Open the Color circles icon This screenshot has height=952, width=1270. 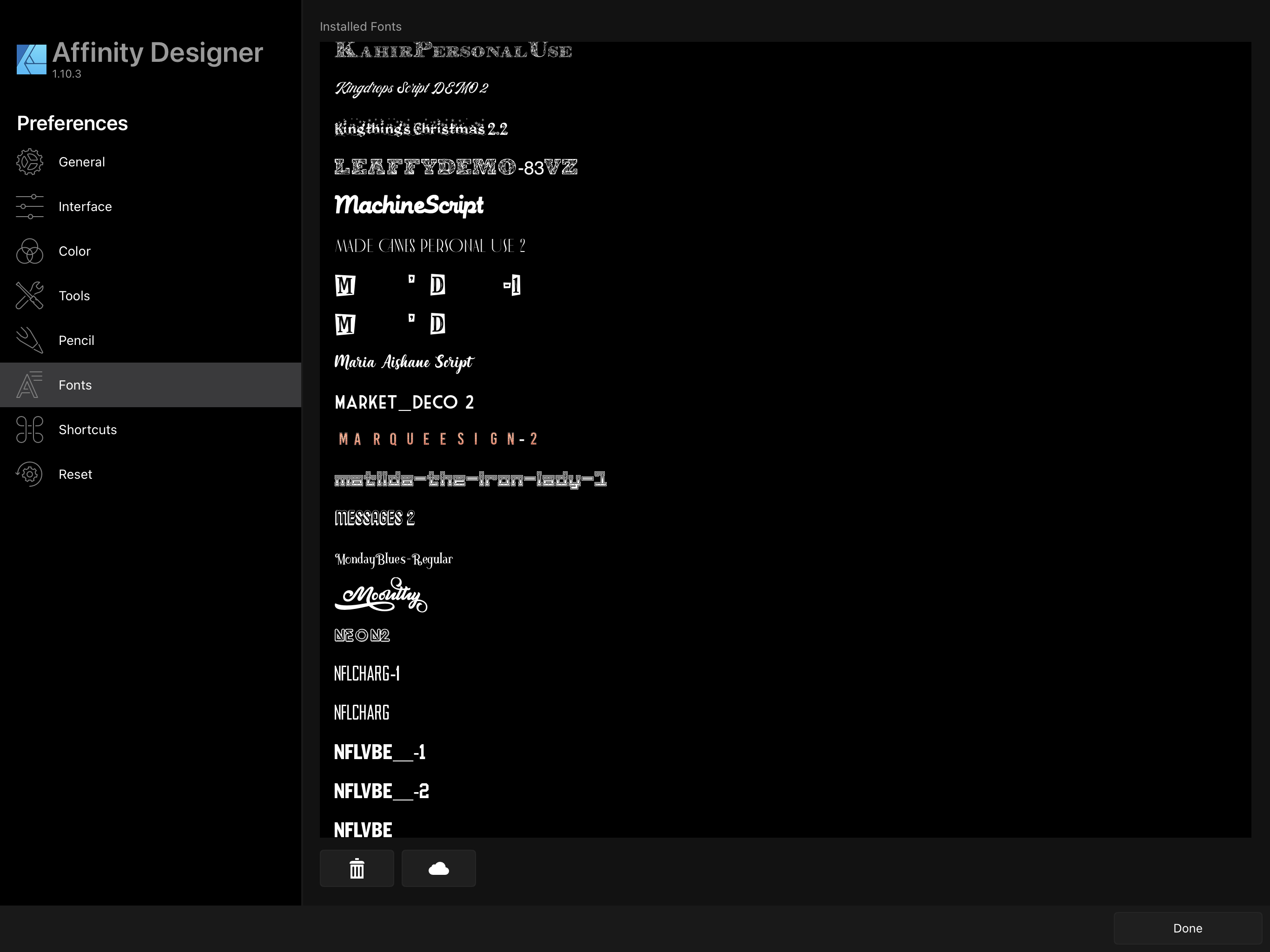tap(30, 251)
